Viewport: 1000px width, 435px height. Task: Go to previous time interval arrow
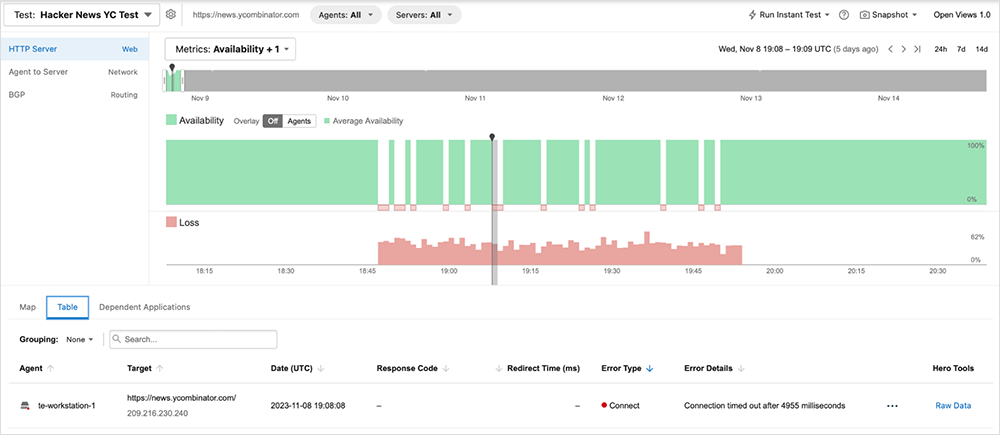pos(890,49)
